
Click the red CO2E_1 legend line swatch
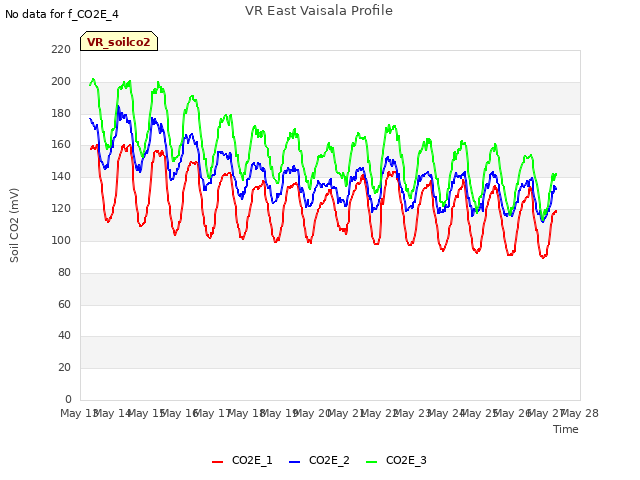(x=218, y=462)
